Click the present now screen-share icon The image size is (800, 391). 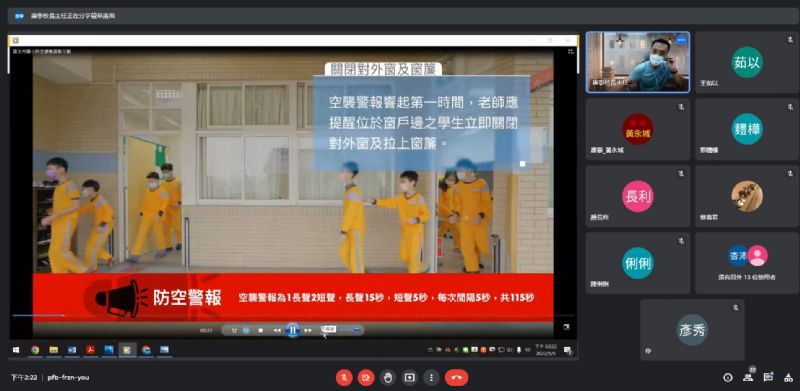pyautogui.click(x=409, y=378)
